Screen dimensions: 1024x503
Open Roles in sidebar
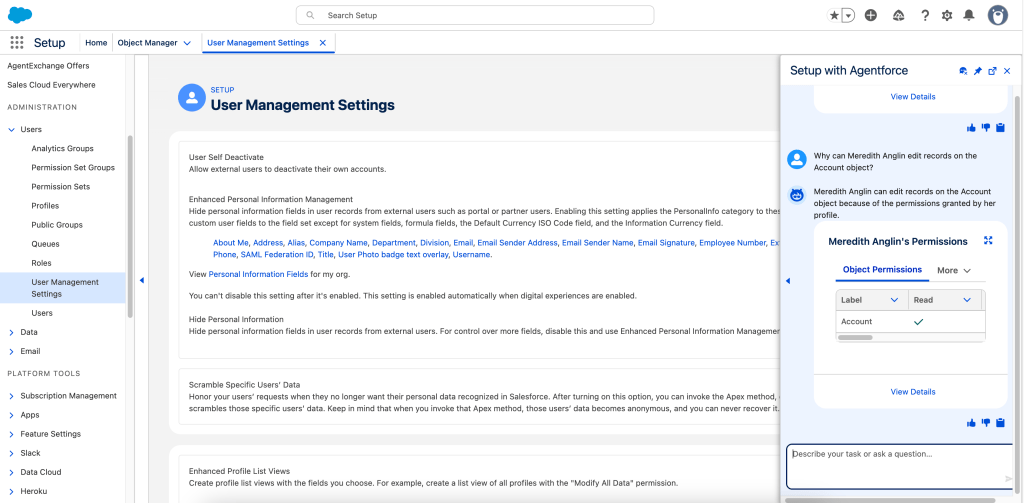pyautogui.click(x=41, y=263)
